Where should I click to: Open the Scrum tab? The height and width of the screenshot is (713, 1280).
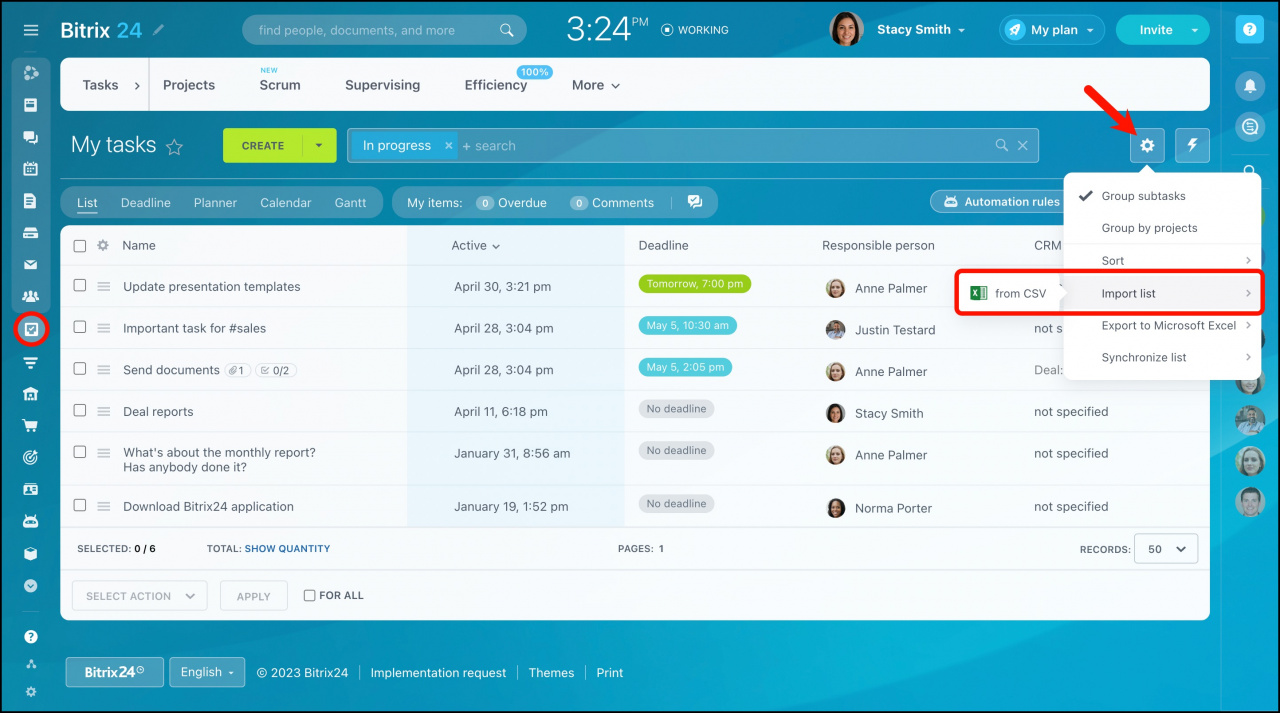tap(280, 85)
